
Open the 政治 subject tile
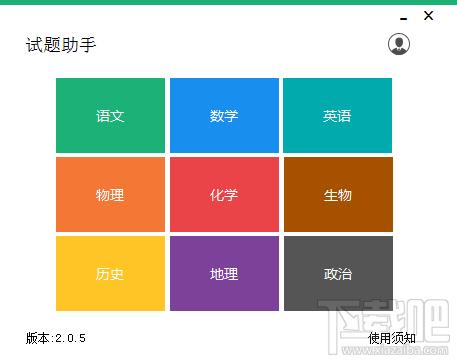coord(338,273)
